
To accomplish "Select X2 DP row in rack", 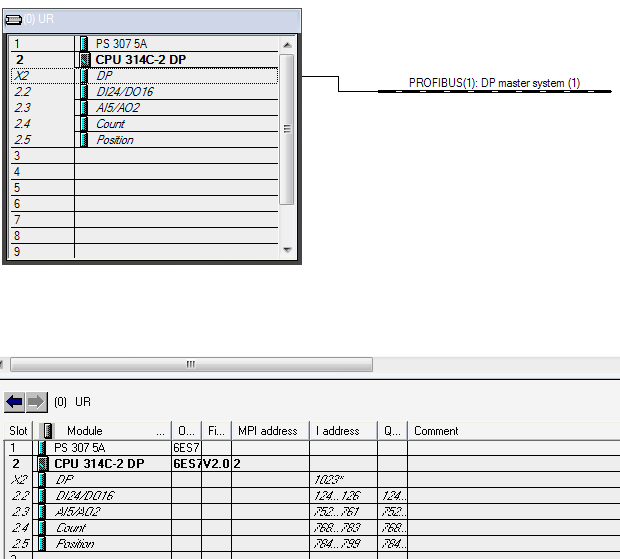I will [144, 76].
